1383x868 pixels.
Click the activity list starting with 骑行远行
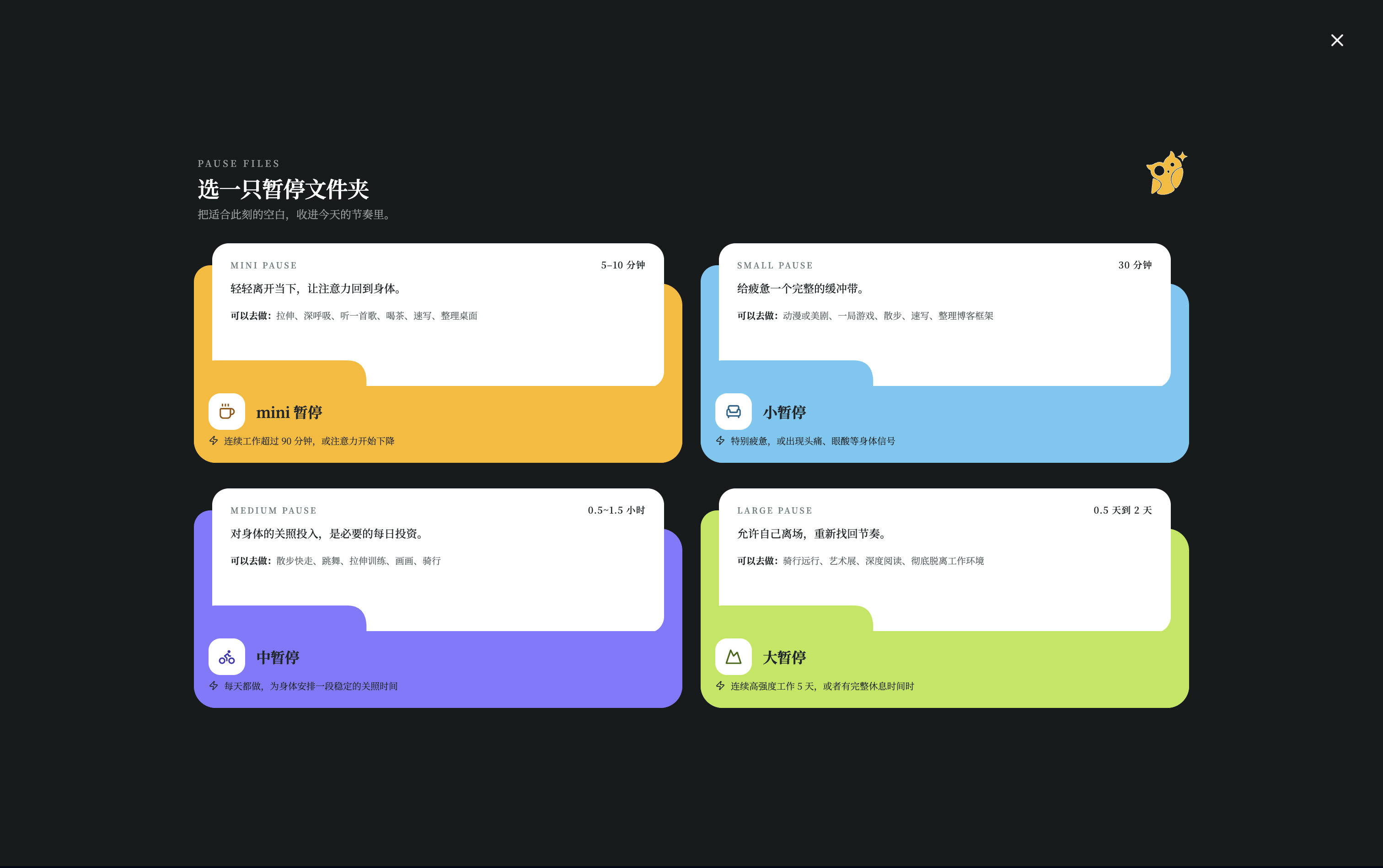884,561
